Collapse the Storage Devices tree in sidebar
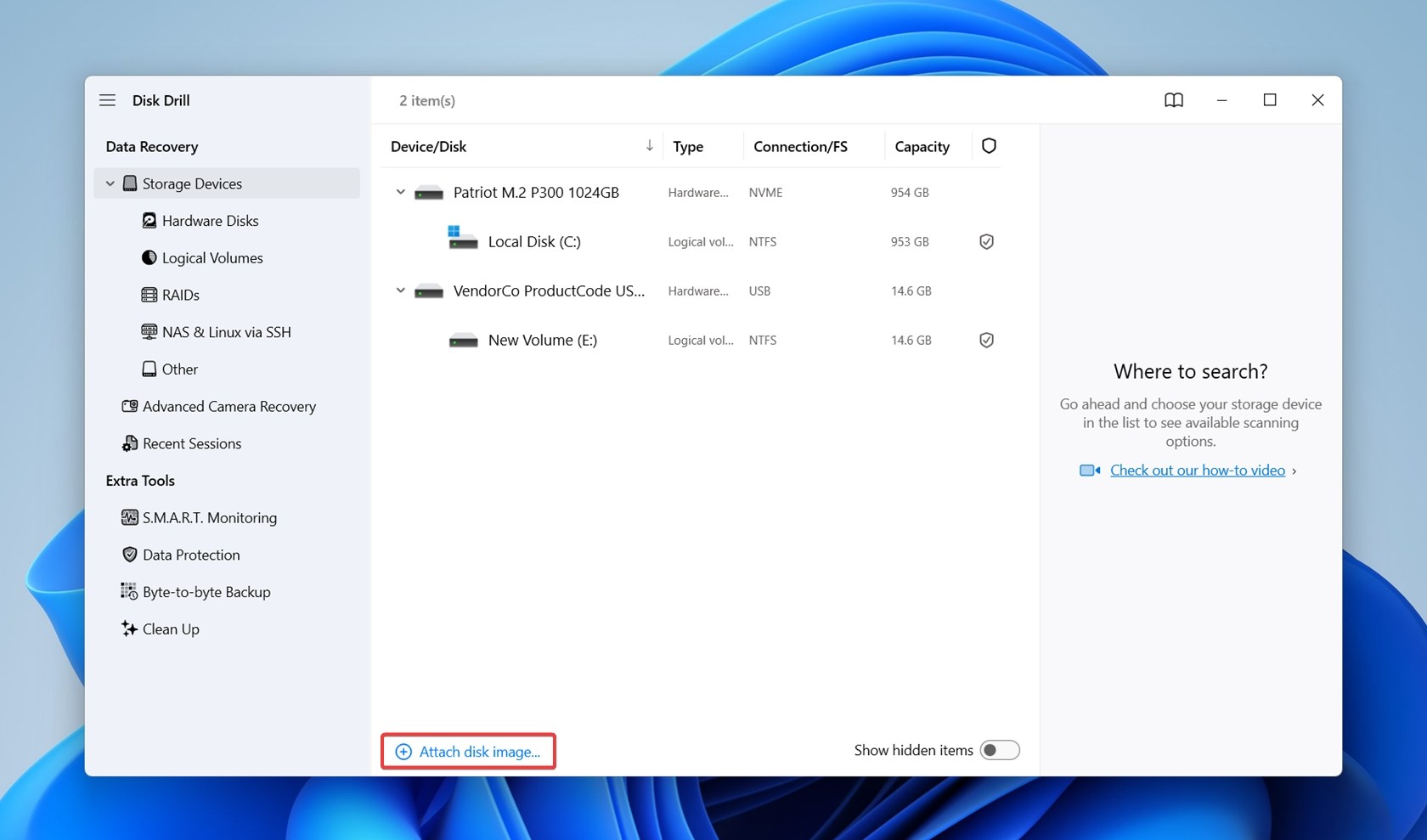Image resolution: width=1427 pixels, height=840 pixels. [110, 183]
